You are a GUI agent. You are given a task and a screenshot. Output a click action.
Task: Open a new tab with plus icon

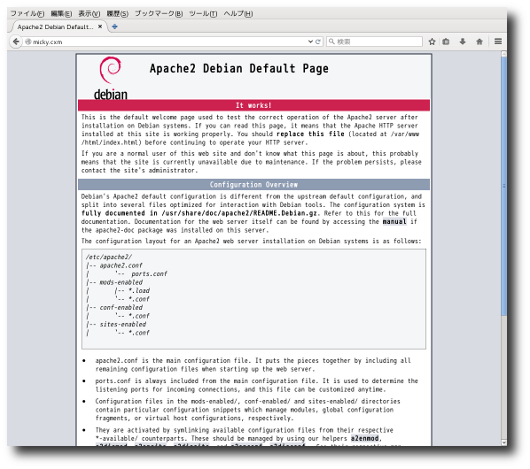(x=115, y=26)
